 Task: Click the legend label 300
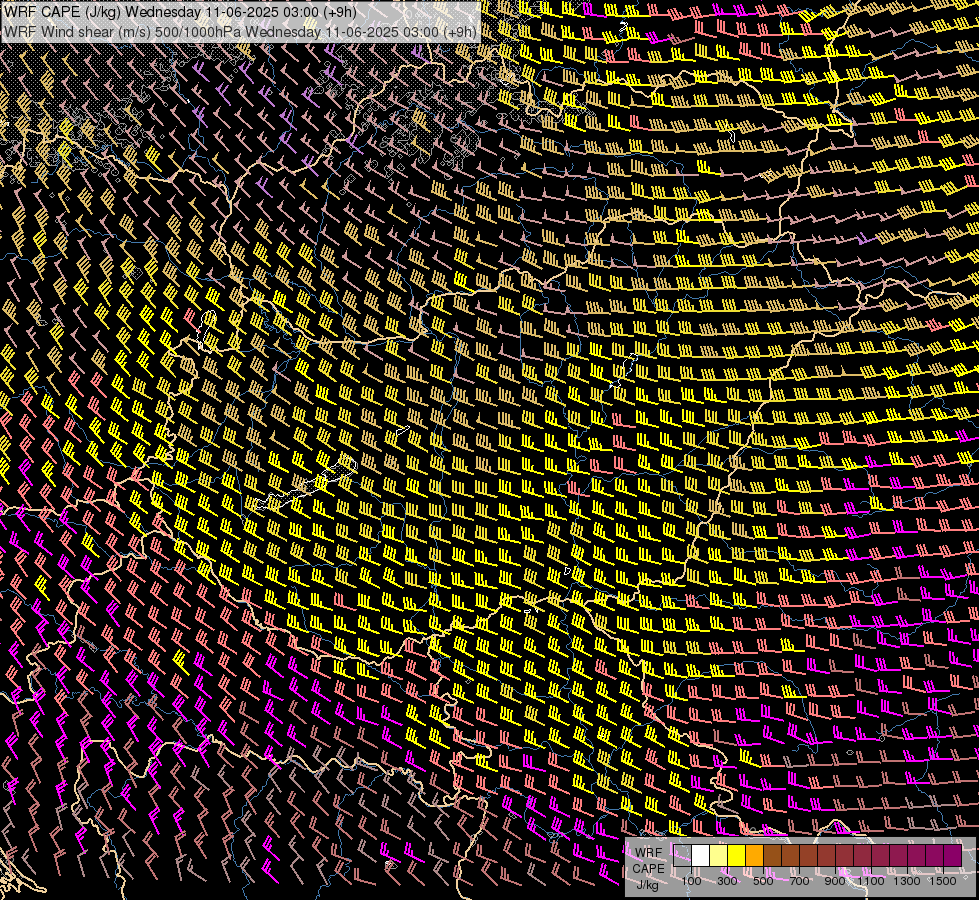(x=727, y=881)
